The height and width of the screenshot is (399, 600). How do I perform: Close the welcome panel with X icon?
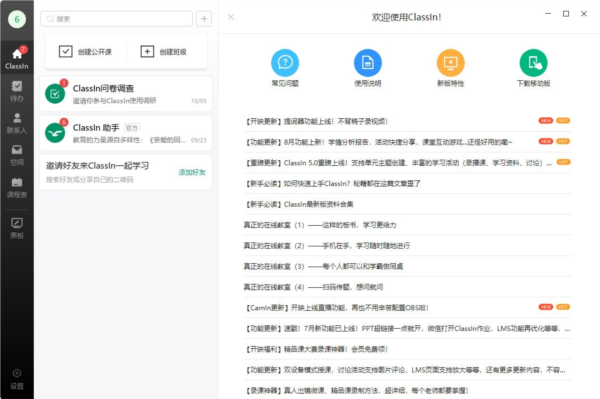coord(231,17)
